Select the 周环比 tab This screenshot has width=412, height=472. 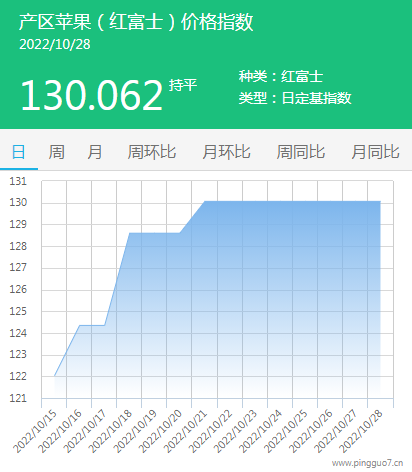click(152, 152)
